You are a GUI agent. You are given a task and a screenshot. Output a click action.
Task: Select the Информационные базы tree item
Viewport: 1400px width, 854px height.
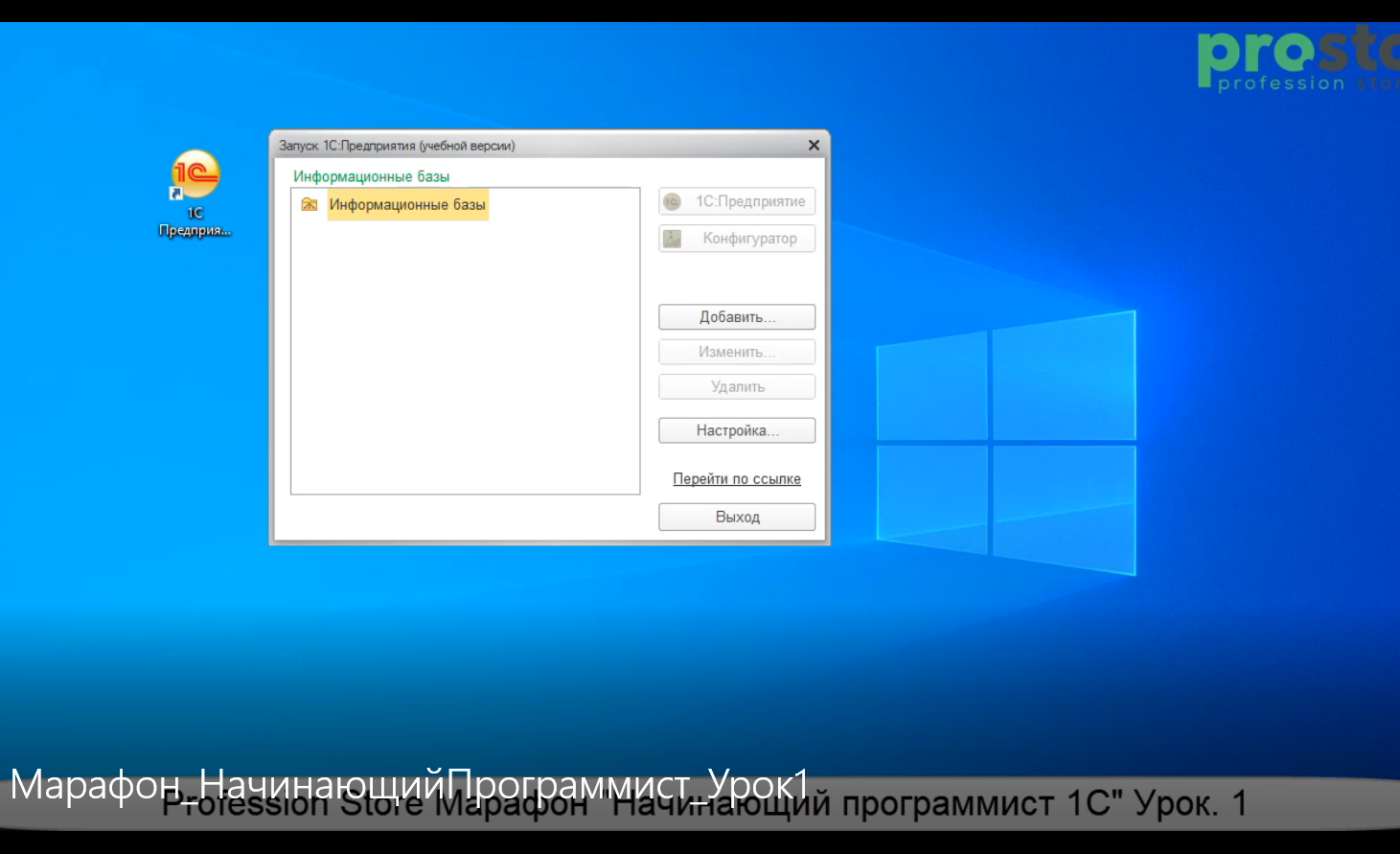[407, 204]
